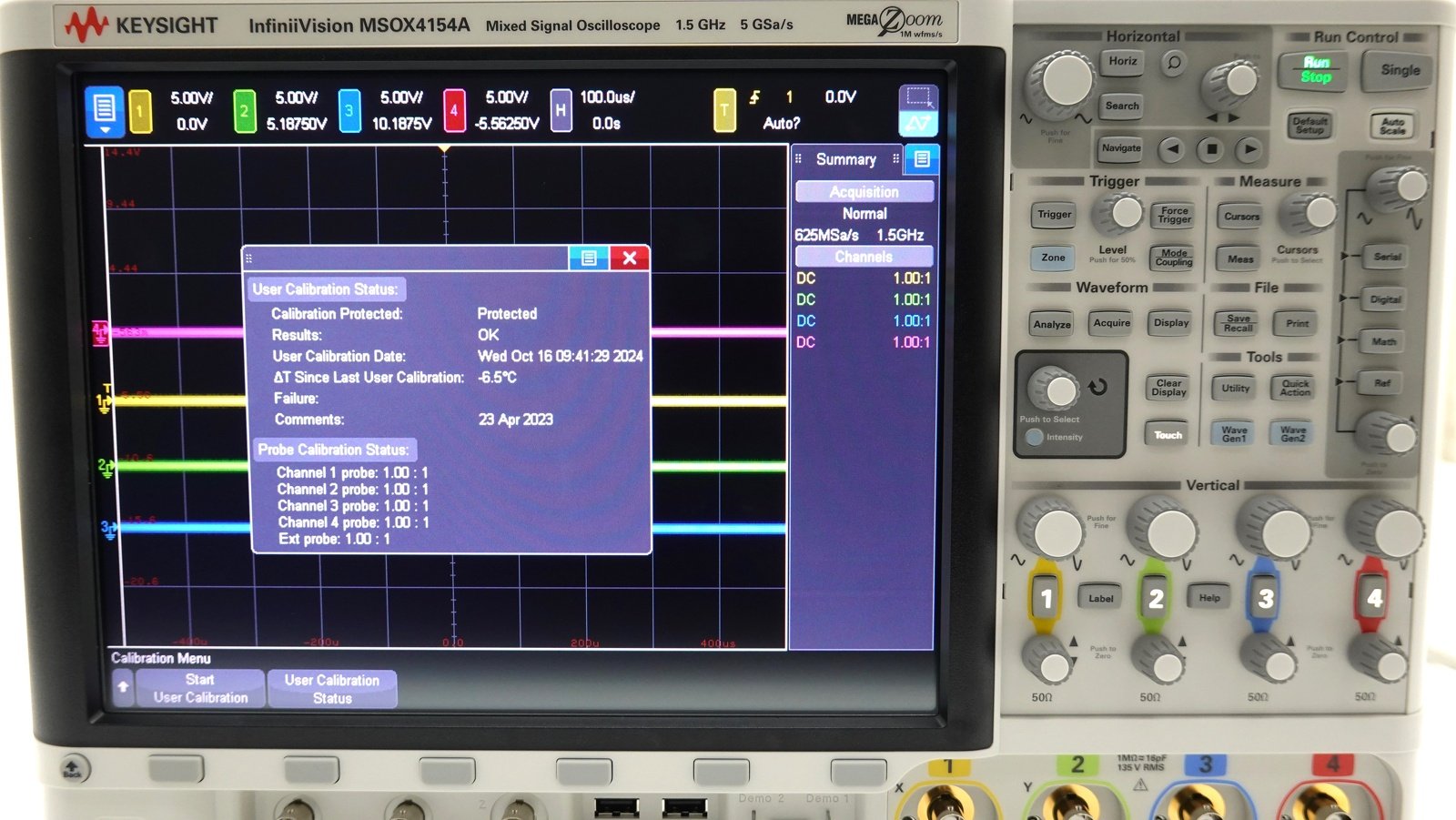Push the Force Trigger button
The image size is (1456, 820).
tap(1174, 215)
